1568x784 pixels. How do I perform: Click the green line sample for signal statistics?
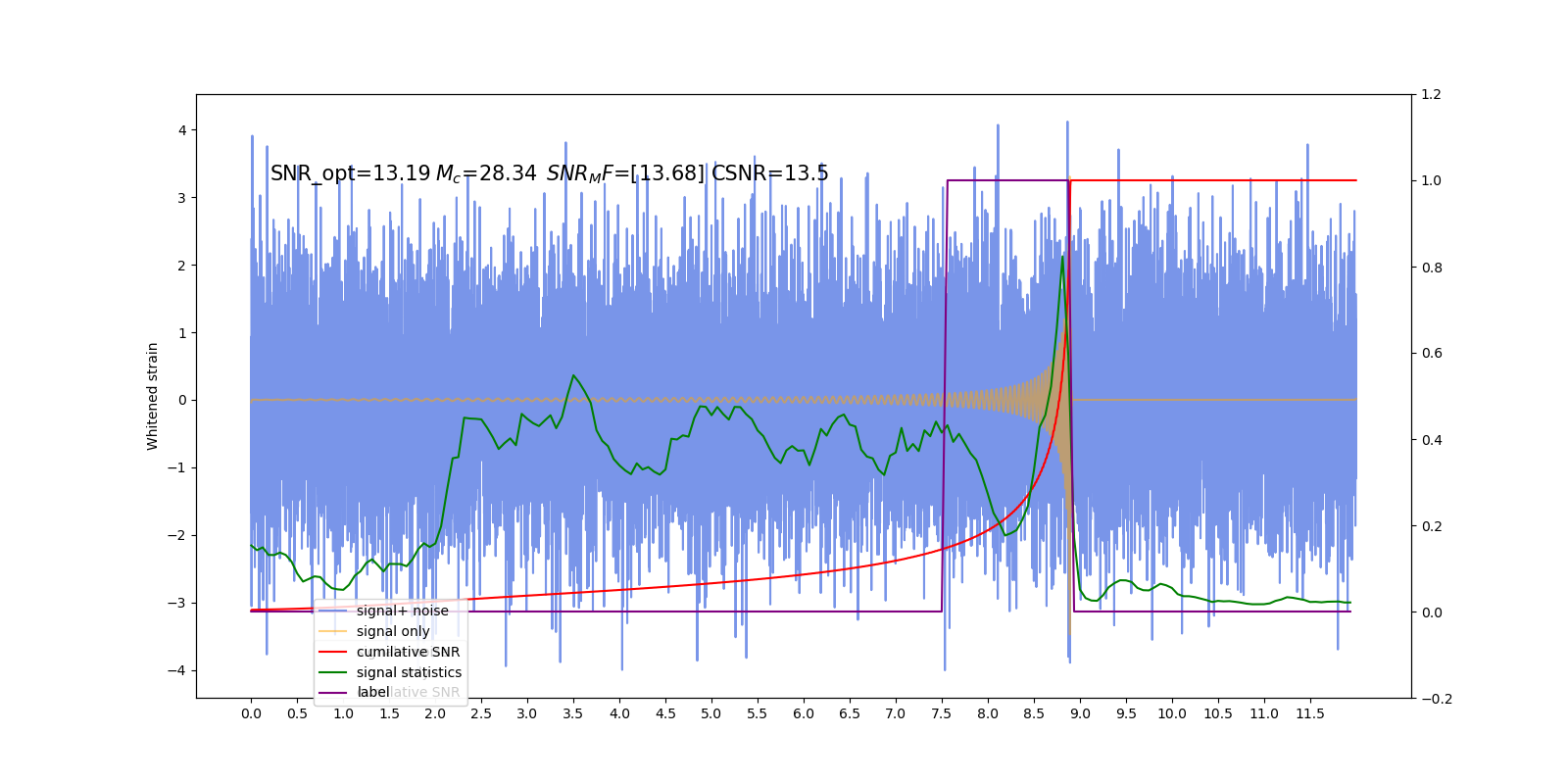[x=333, y=672]
